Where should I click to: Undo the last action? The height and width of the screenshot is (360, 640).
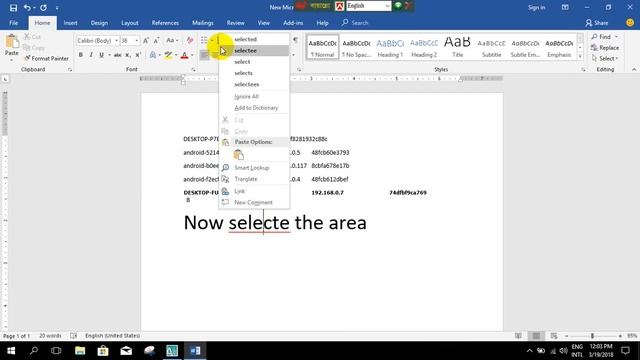click(27, 8)
